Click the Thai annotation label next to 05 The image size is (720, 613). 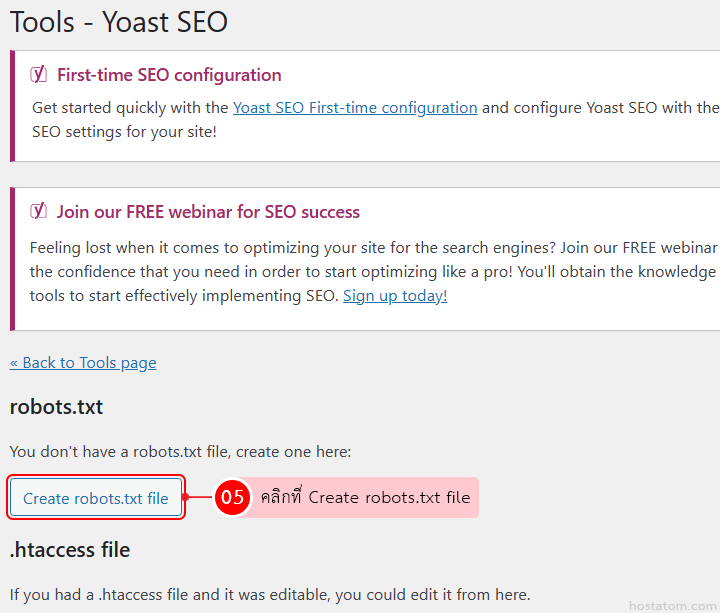(365, 497)
